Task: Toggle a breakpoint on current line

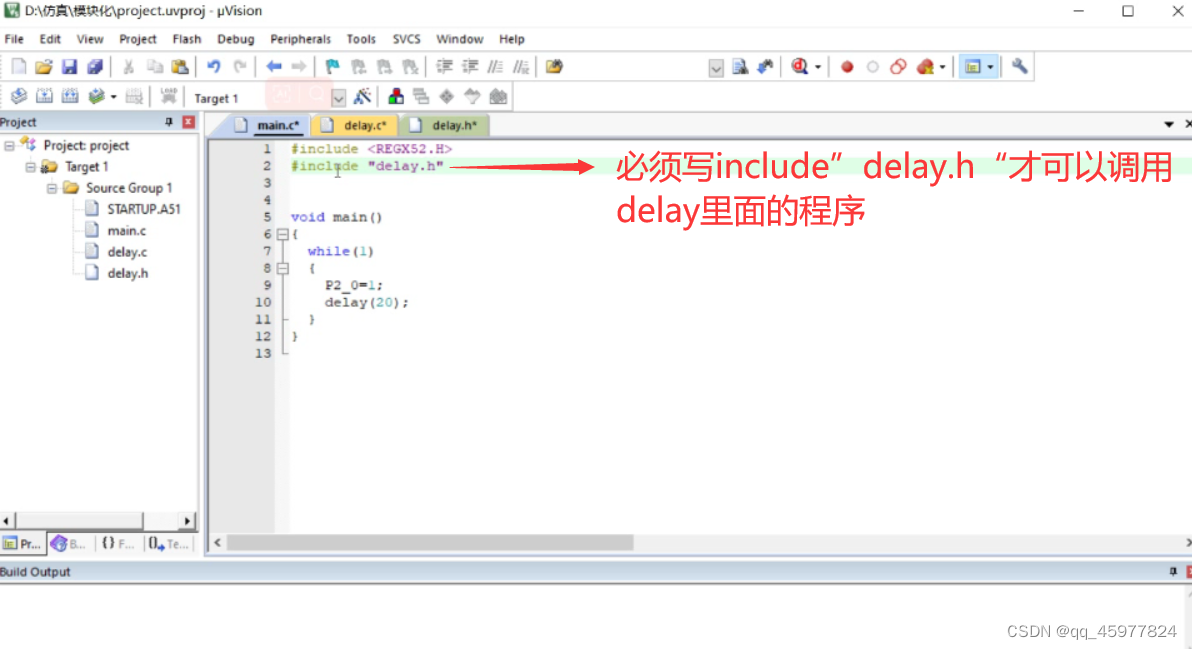Action: tap(847, 66)
